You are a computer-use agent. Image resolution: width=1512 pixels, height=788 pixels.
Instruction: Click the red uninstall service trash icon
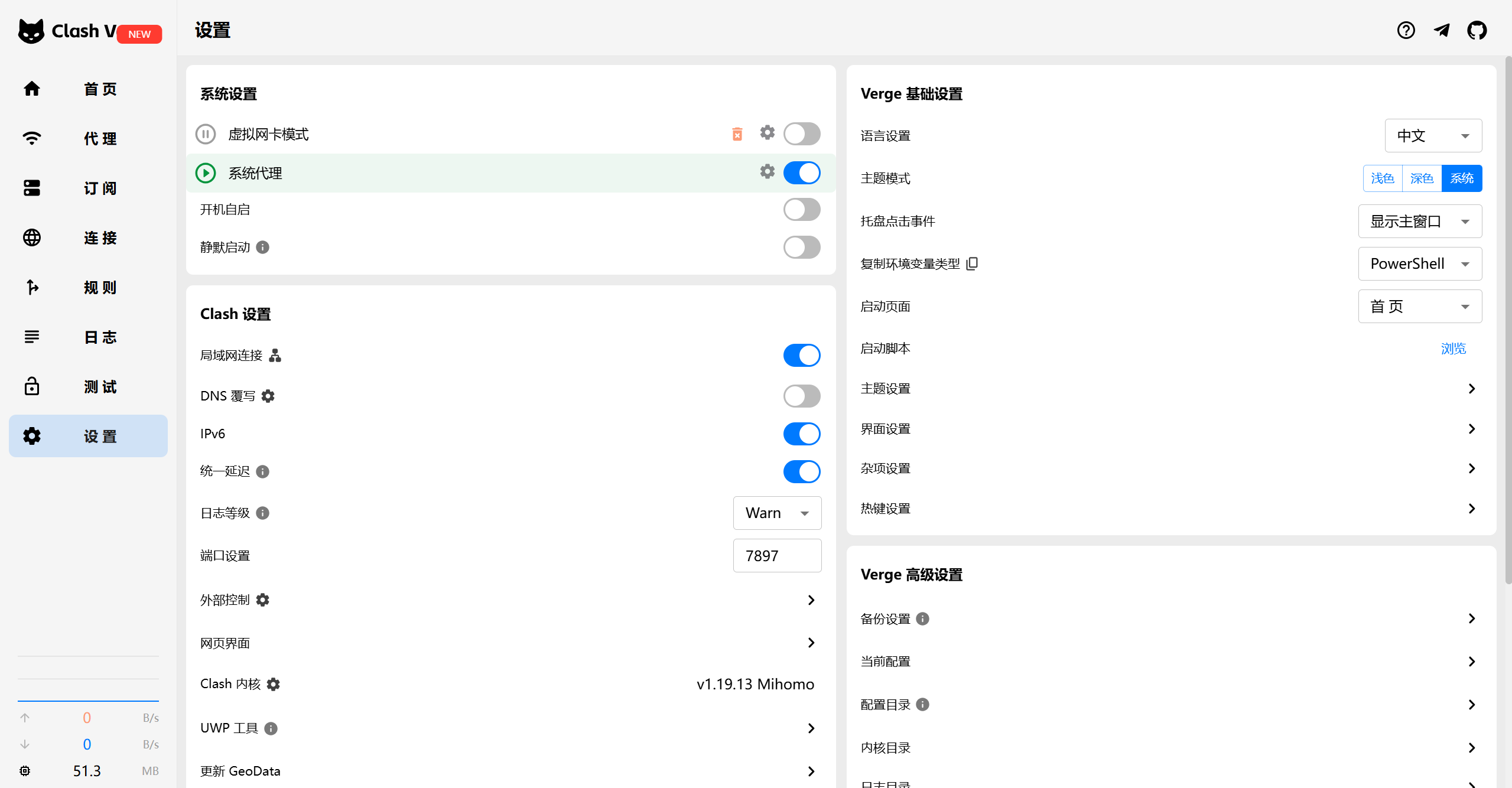click(737, 134)
